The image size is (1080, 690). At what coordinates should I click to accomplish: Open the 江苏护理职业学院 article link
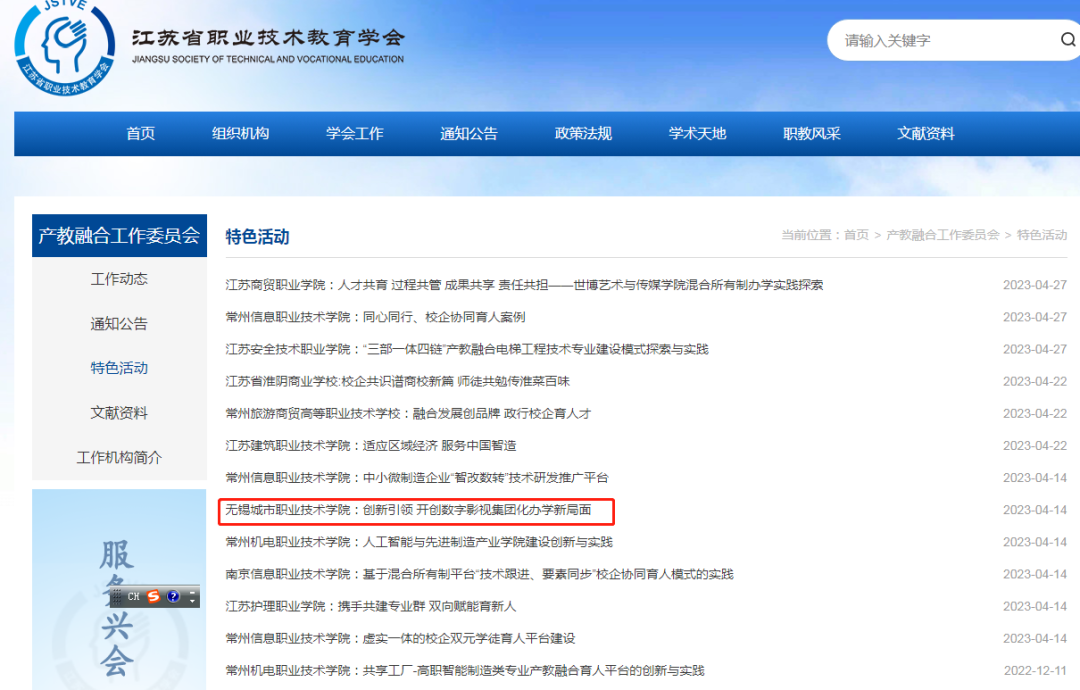[x=371, y=606]
